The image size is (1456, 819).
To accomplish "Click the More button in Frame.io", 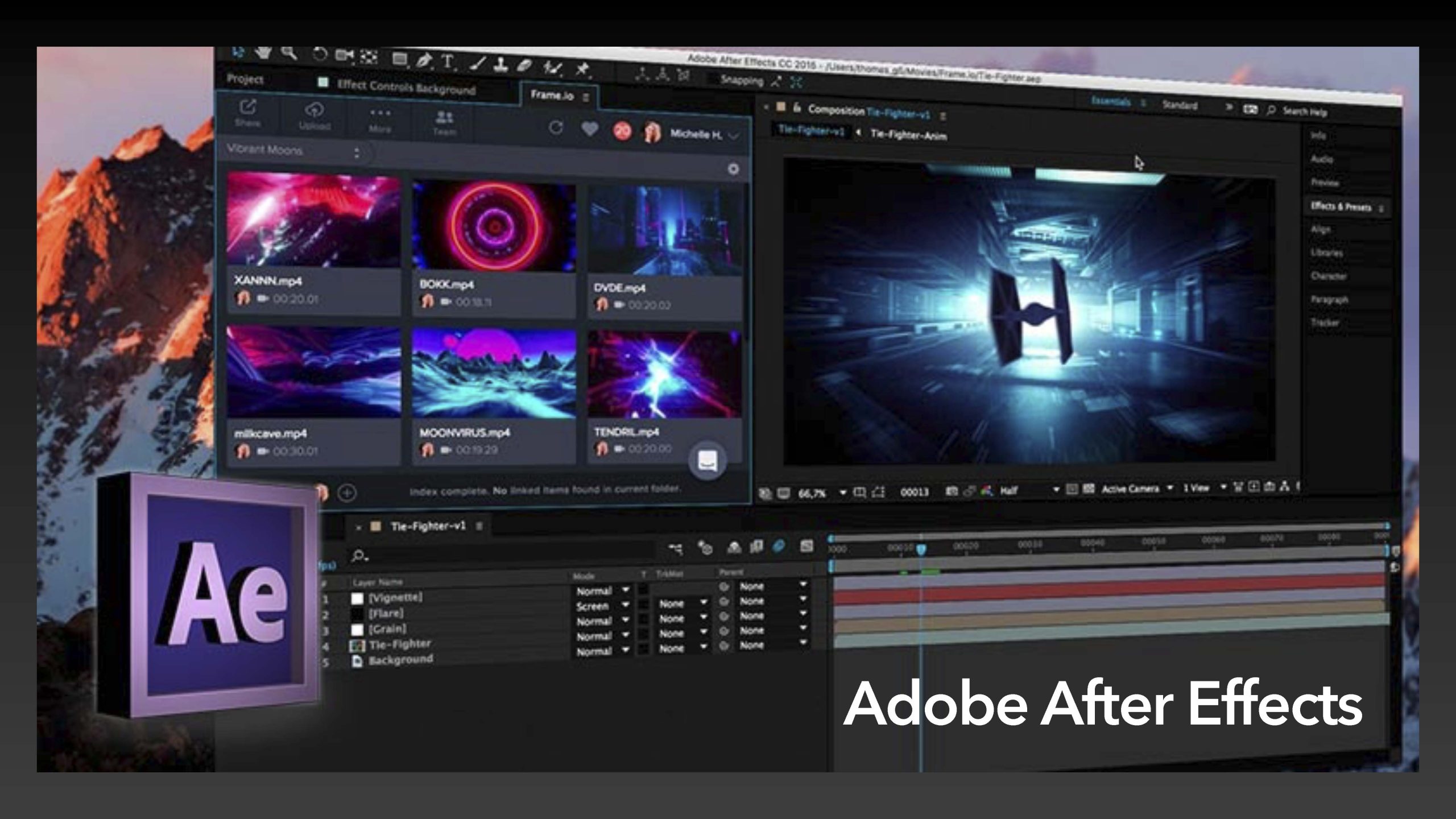I will [x=380, y=120].
